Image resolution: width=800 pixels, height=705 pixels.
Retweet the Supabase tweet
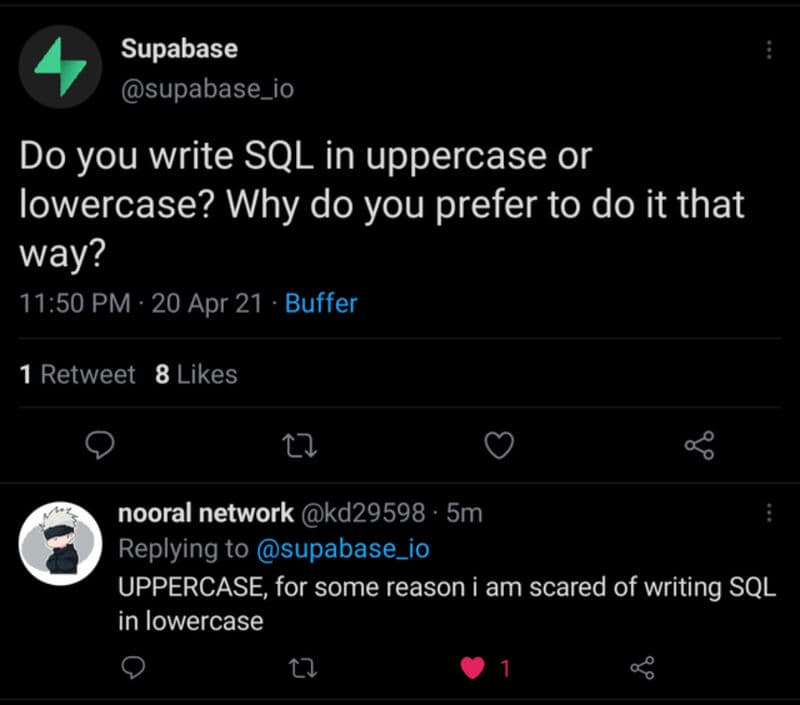(x=300, y=445)
